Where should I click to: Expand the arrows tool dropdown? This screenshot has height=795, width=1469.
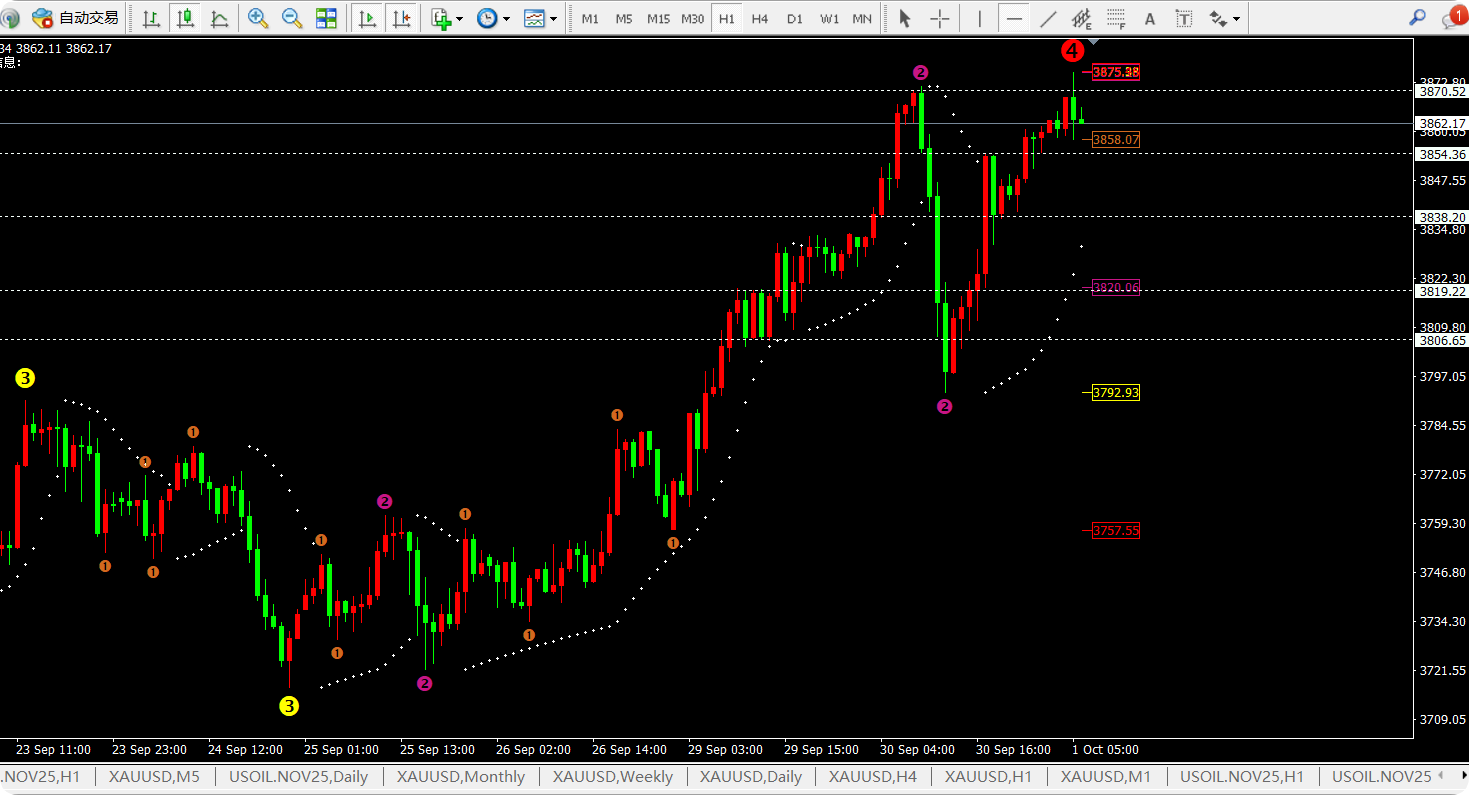(x=1237, y=19)
